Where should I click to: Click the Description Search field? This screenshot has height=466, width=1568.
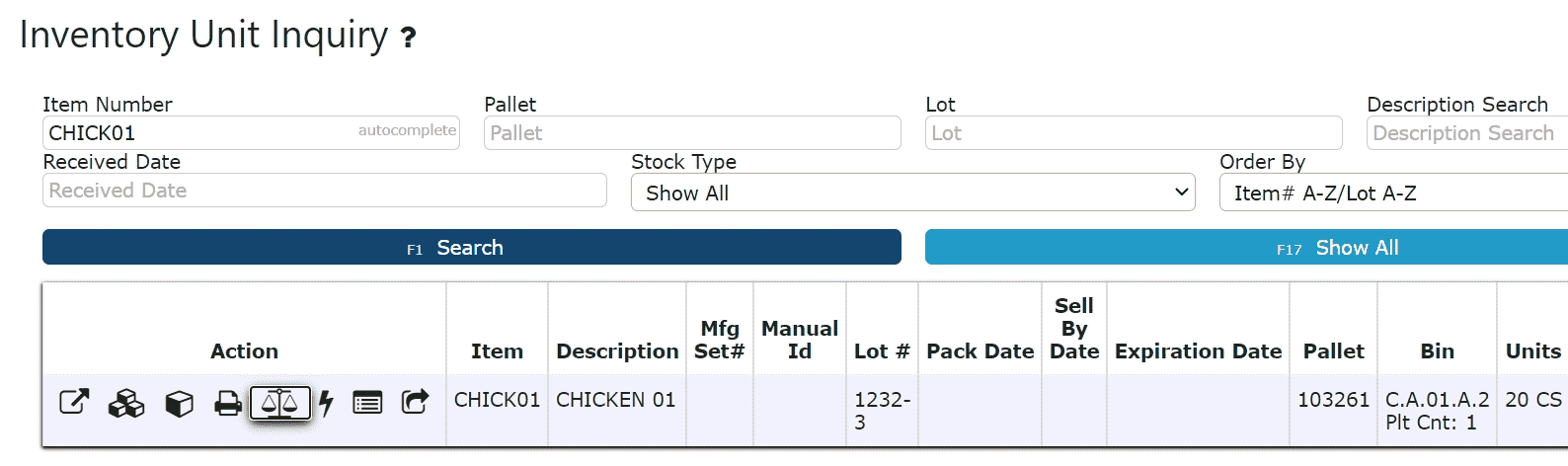point(1467,132)
